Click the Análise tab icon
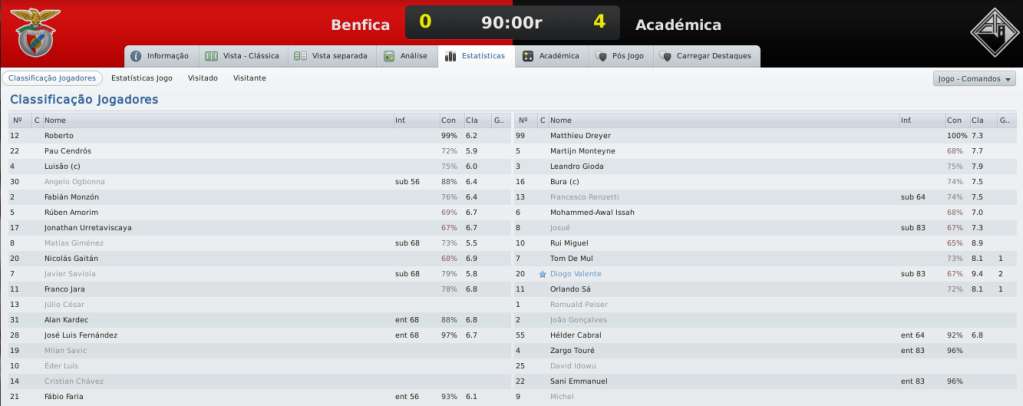Image resolution: width=1023 pixels, height=406 pixels. pyautogui.click(x=389, y=56)
